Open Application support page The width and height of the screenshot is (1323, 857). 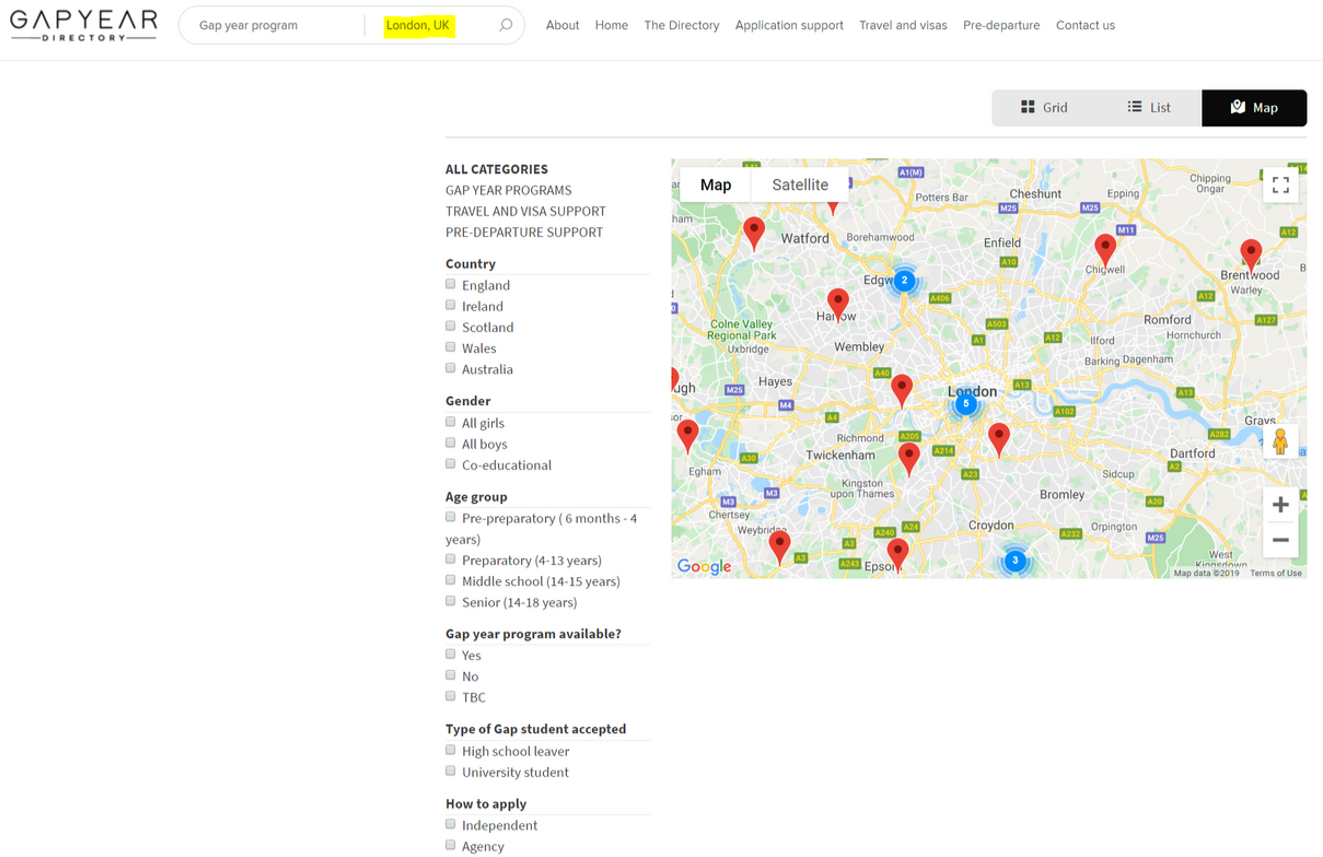pyautogui.click(x=789, y=26)
